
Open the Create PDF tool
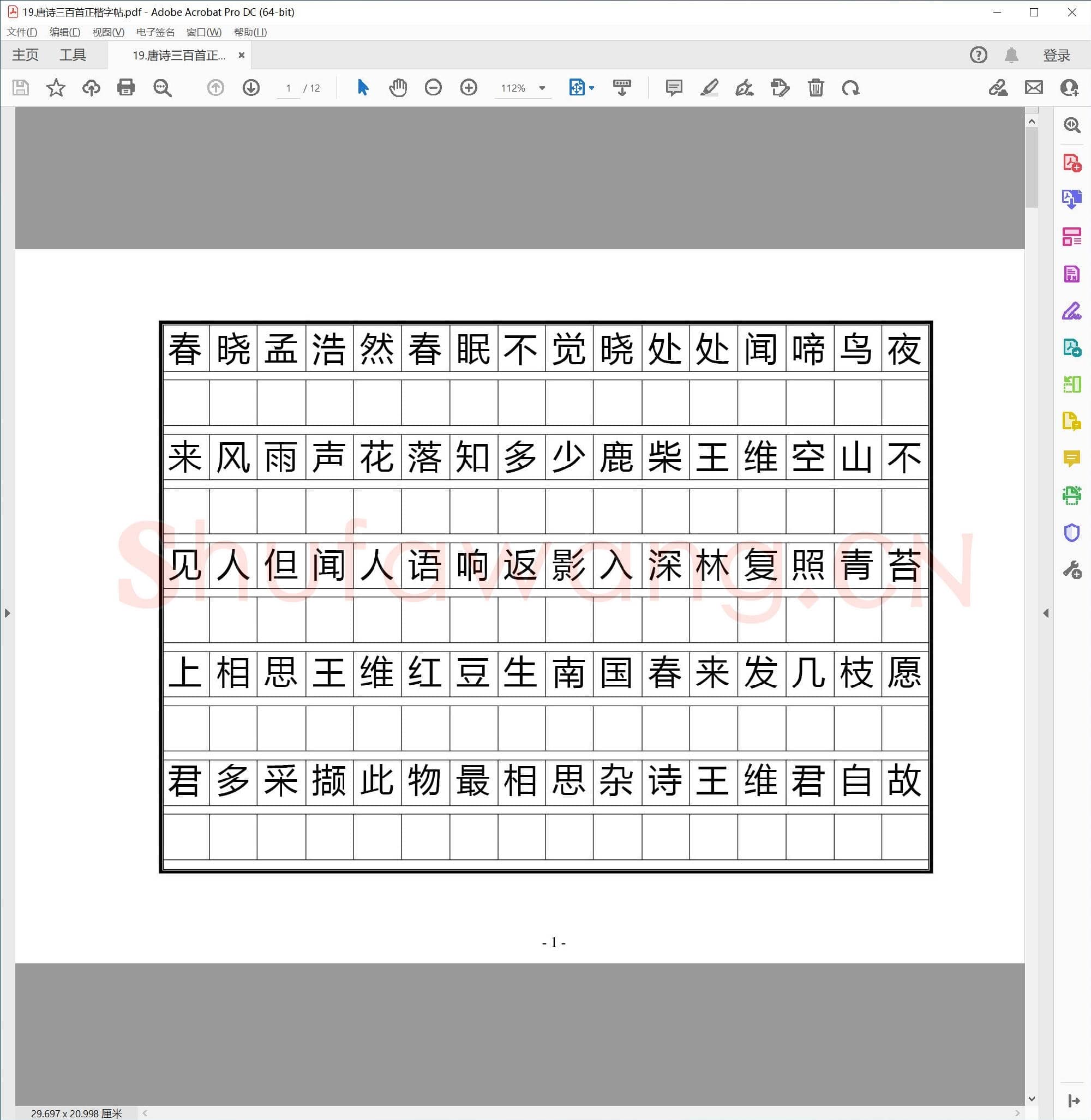coord(1072,162)
